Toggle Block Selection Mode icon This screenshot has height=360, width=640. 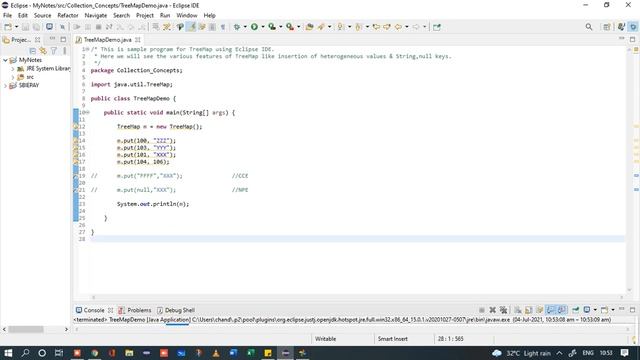212,27
